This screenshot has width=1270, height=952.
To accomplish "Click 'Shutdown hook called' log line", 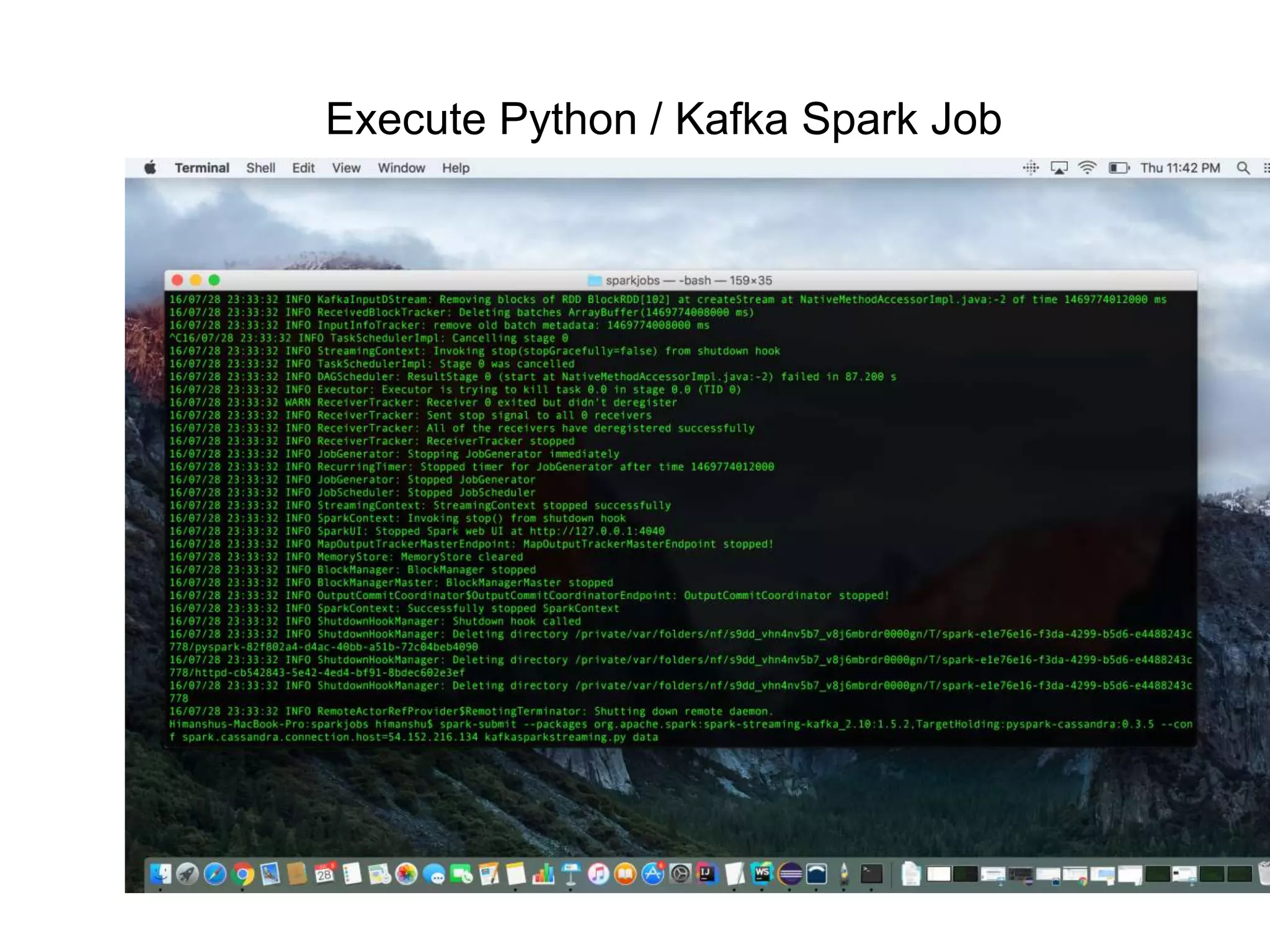I will click(375, 622).
